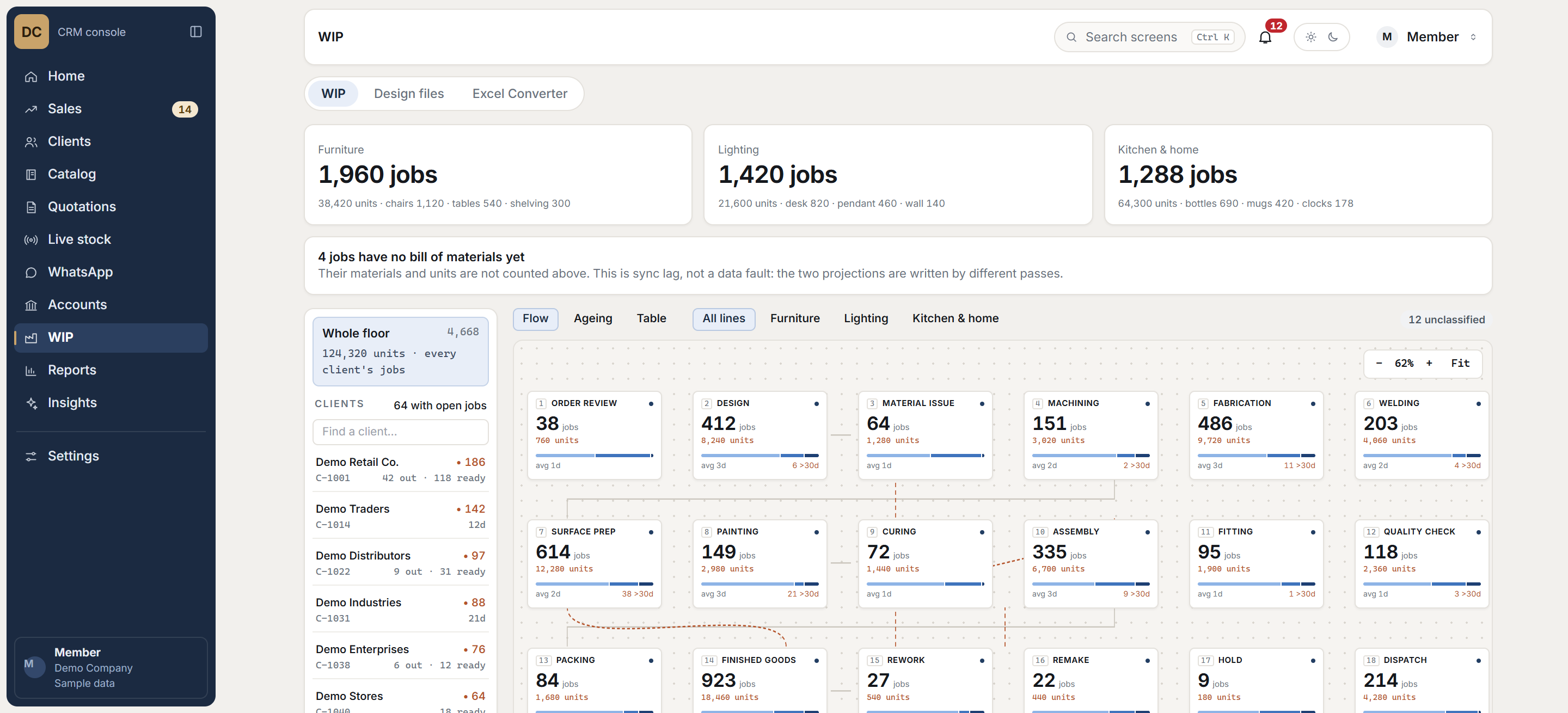Click Fit to fit the canvas

[1460, 363]
